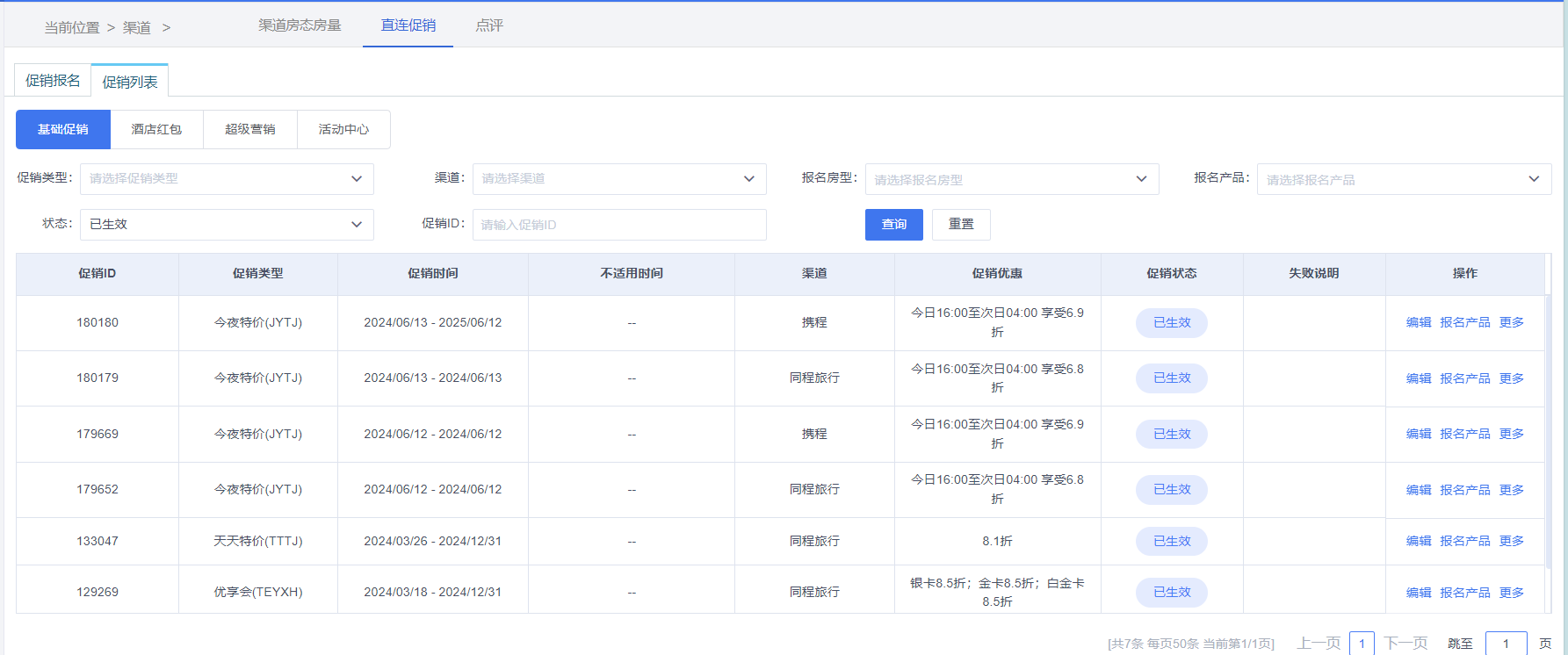Open the 促销类型 dropdown
1568x655 pixels.
point(227,178)
